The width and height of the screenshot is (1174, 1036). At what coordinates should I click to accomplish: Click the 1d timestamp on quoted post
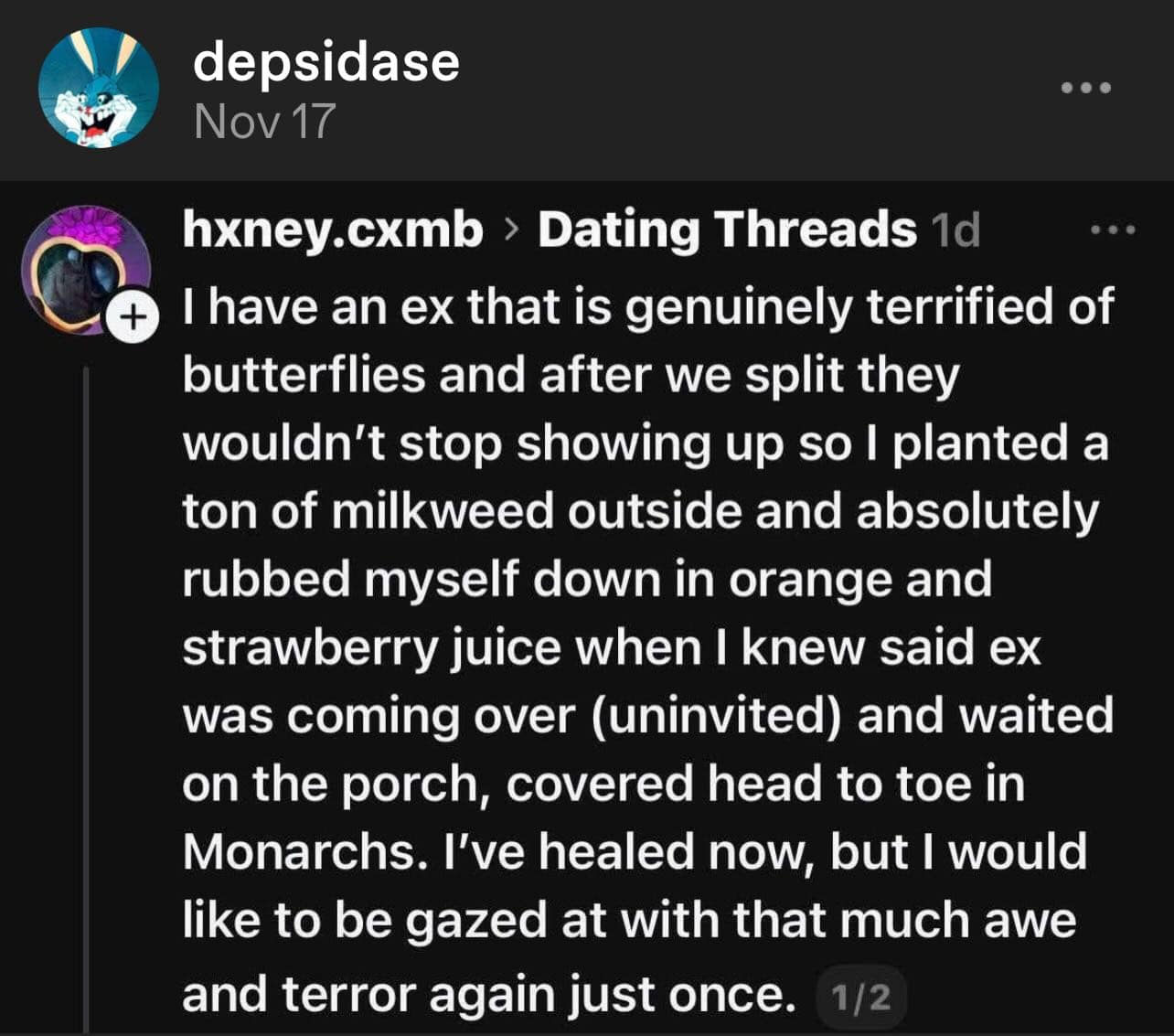click(x=955, y=230)
